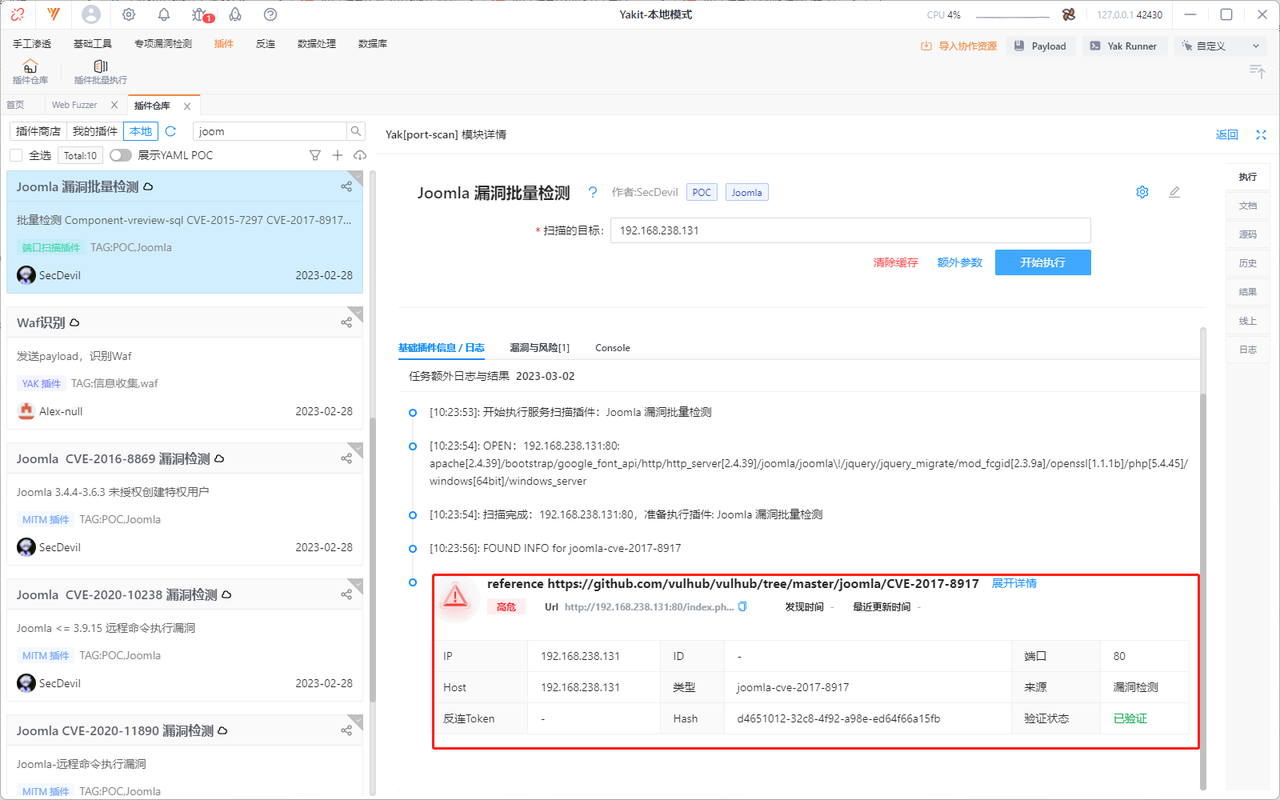Screen dimensions: 1280x800
Task: Collapse the ribbon with the arrow-up icon
Action: (x=1257, y=70)
